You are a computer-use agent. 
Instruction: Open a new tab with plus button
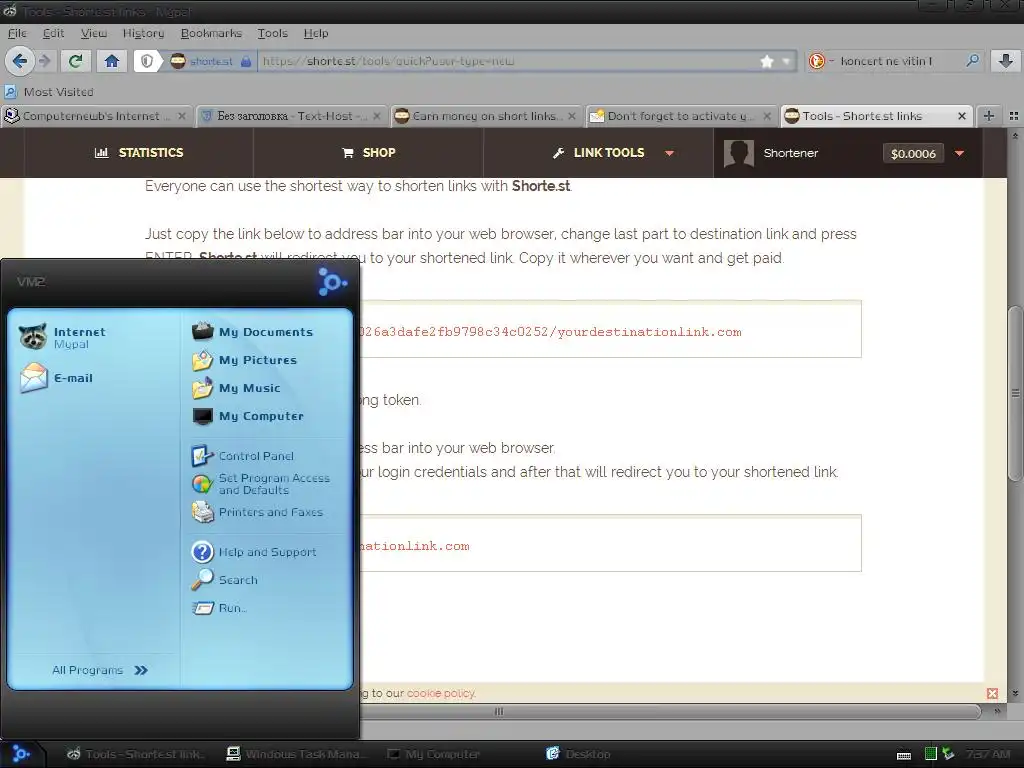[x=989, y=116]
